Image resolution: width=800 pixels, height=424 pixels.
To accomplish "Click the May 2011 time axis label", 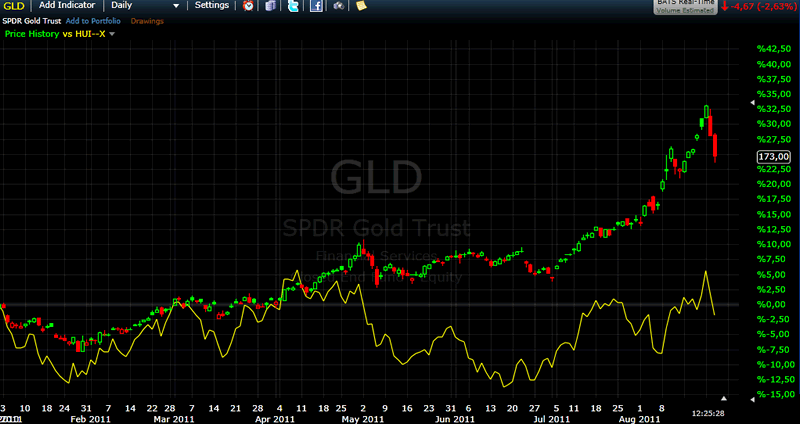I will pyautogui.click(x=362, y=419).
